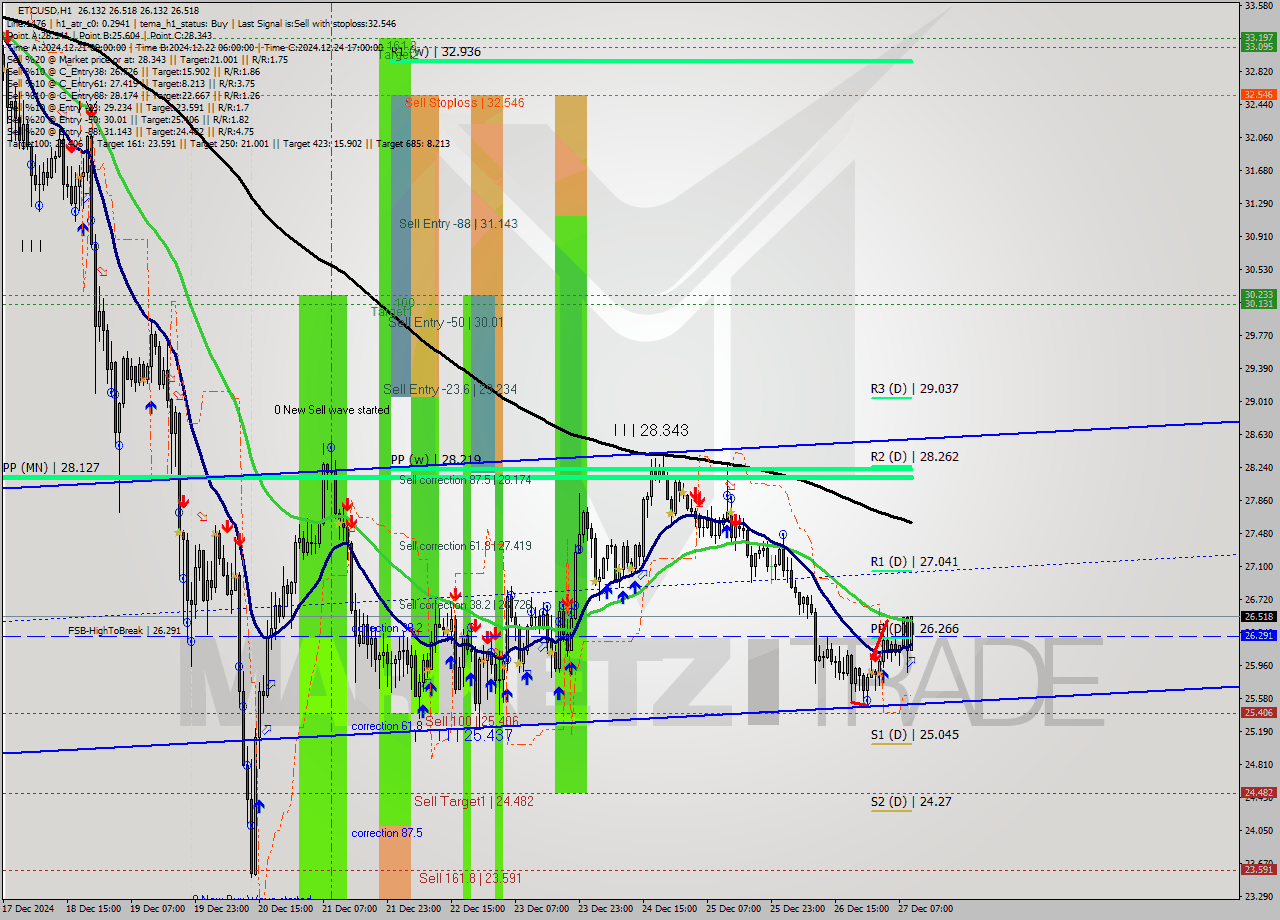The image size is (1280, 920).
Task: Click the Sell 100 25.406 label
Action: (472, 721)
